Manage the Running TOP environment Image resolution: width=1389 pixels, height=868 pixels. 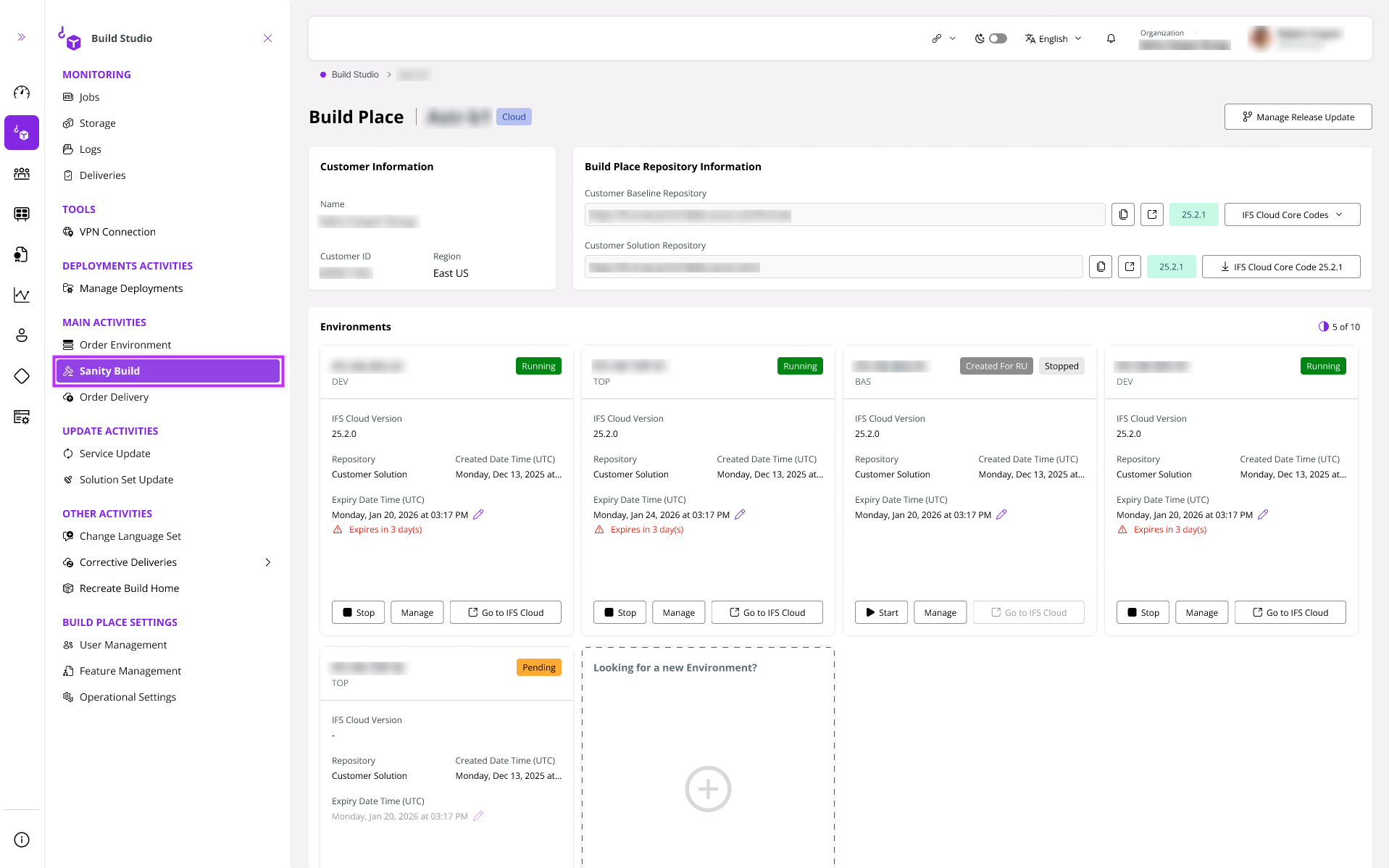coord(678,612)
